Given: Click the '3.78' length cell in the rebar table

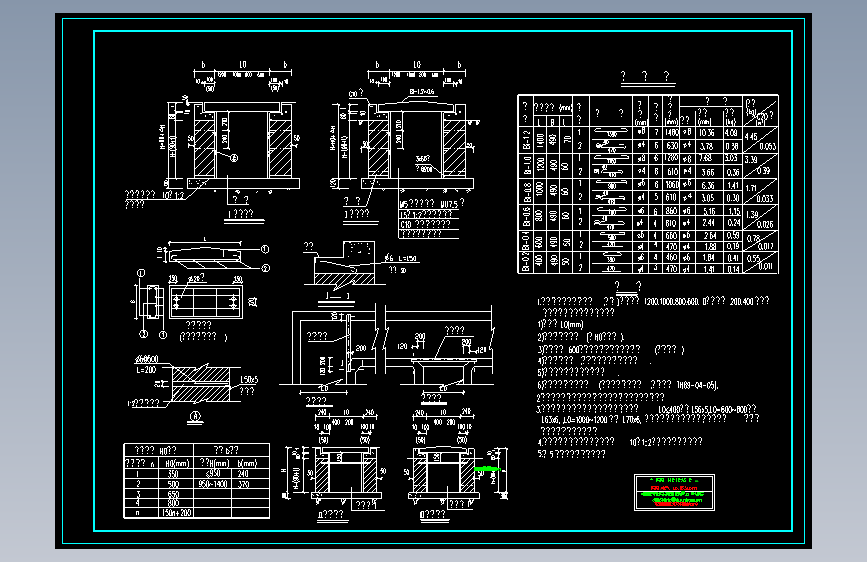Looking at the screenshot, I should tap(707, 147).
